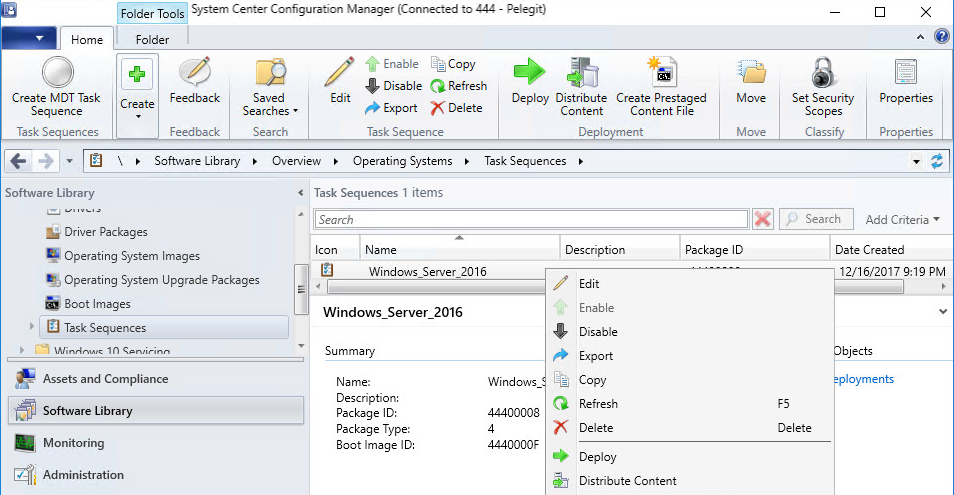
Task: Click Create MDT Task Sequence ribbon icon
Action: point(57,86)
